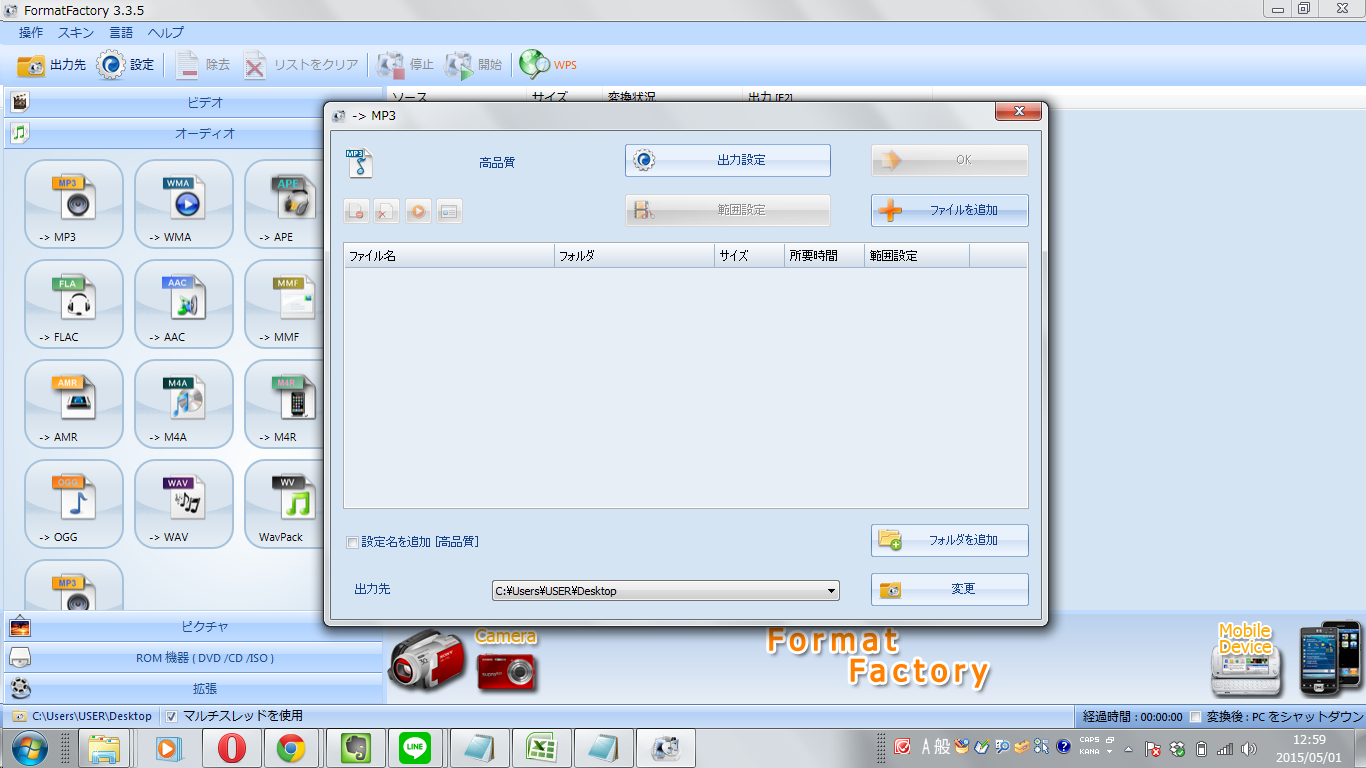Select the -> M4A converter icon
Screen dimensions: 1366x768
tap(184, 404)
